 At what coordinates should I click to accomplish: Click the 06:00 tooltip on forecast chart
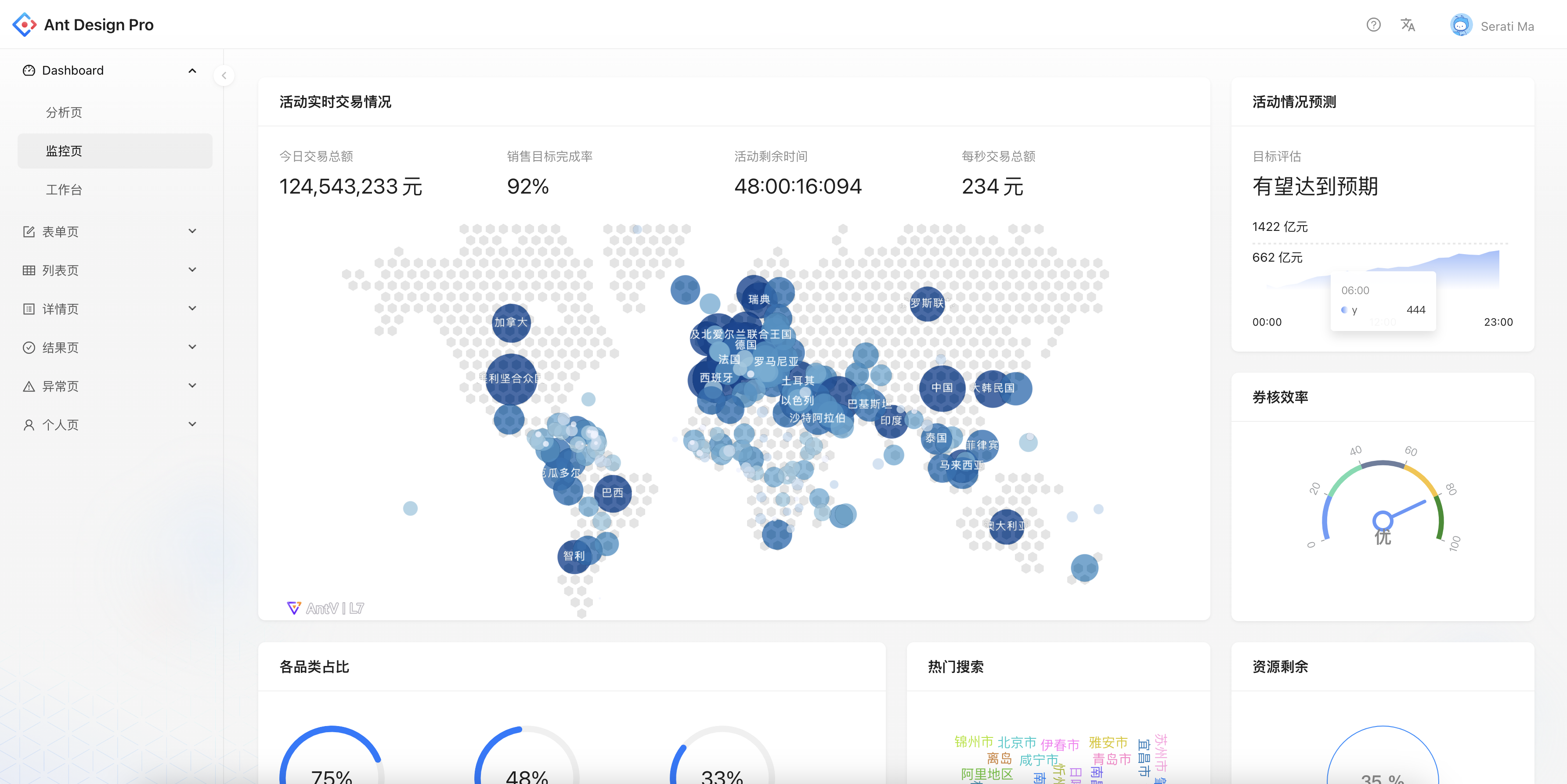tap(1383, 300)
